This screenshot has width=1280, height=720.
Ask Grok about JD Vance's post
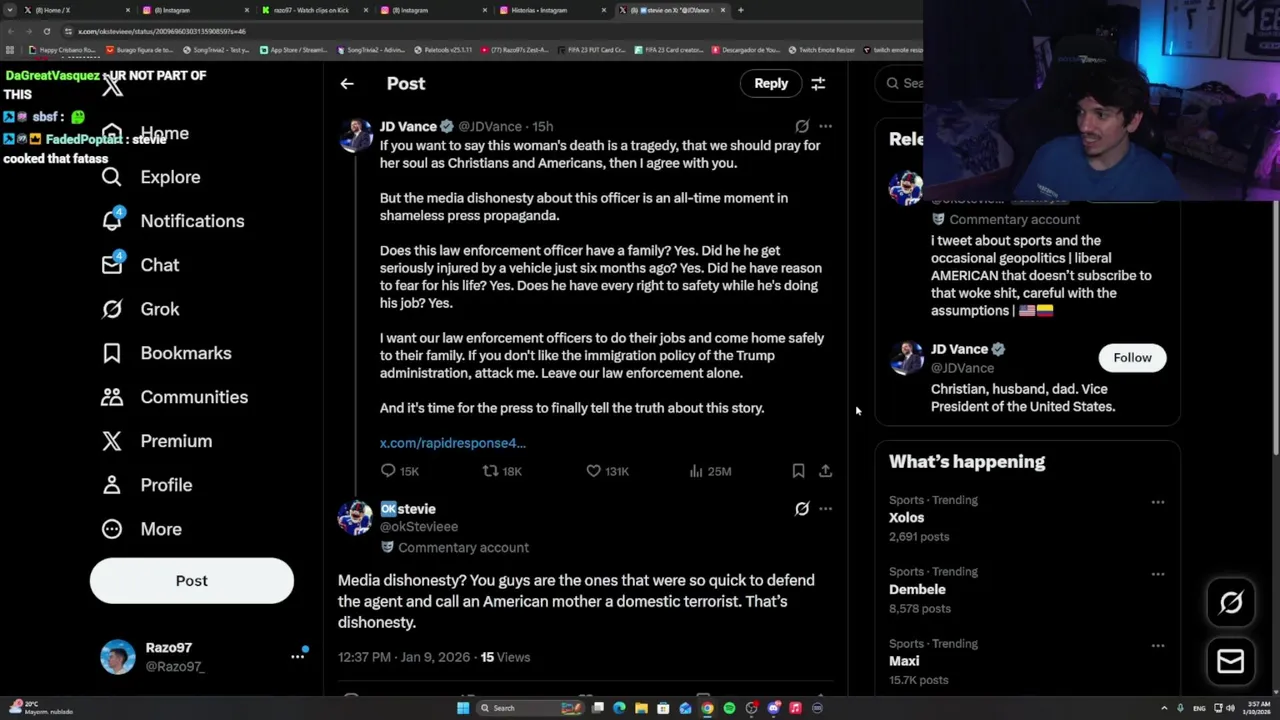802,126
